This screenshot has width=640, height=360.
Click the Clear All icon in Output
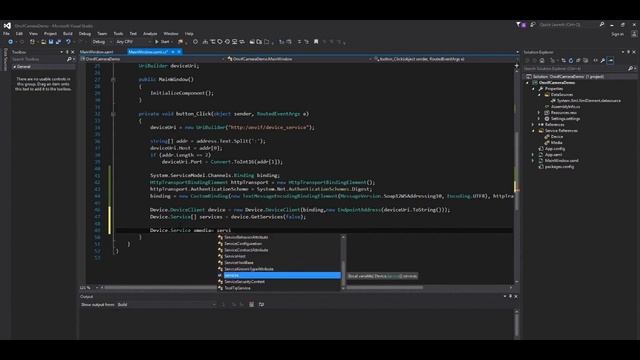[x=251, y=304]
